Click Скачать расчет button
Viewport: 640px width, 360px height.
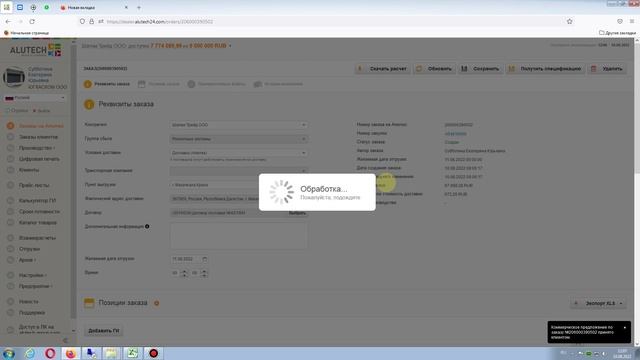[x=382, y=69]
